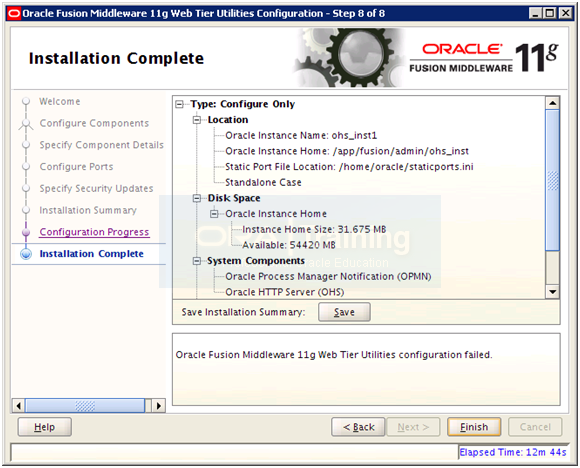Image resolution: width=580 pixels, height=468 pixels.
Task: Select Specify Component Details step
Action: pos(101,145)
